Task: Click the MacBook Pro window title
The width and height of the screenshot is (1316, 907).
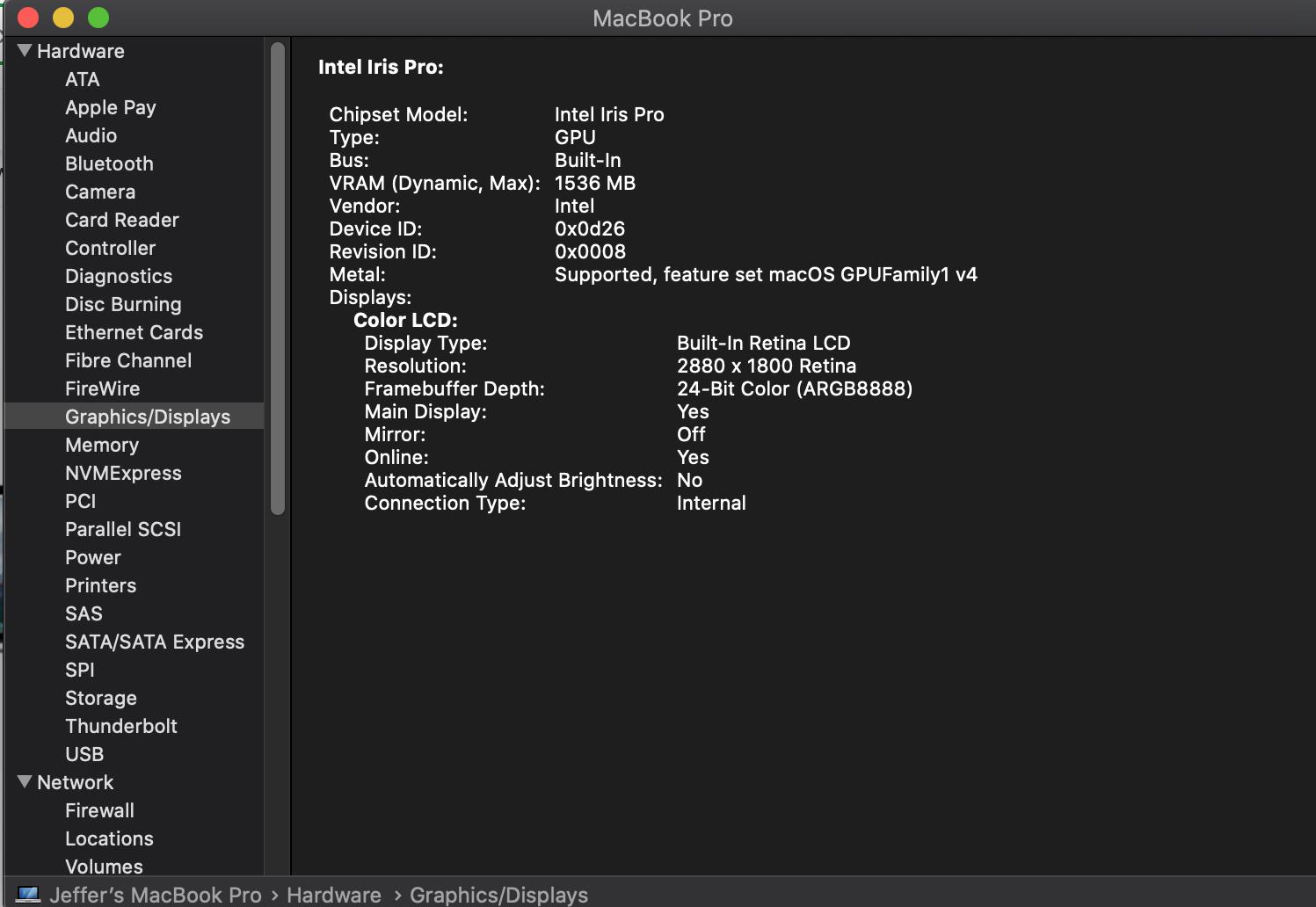Action: 663,18
